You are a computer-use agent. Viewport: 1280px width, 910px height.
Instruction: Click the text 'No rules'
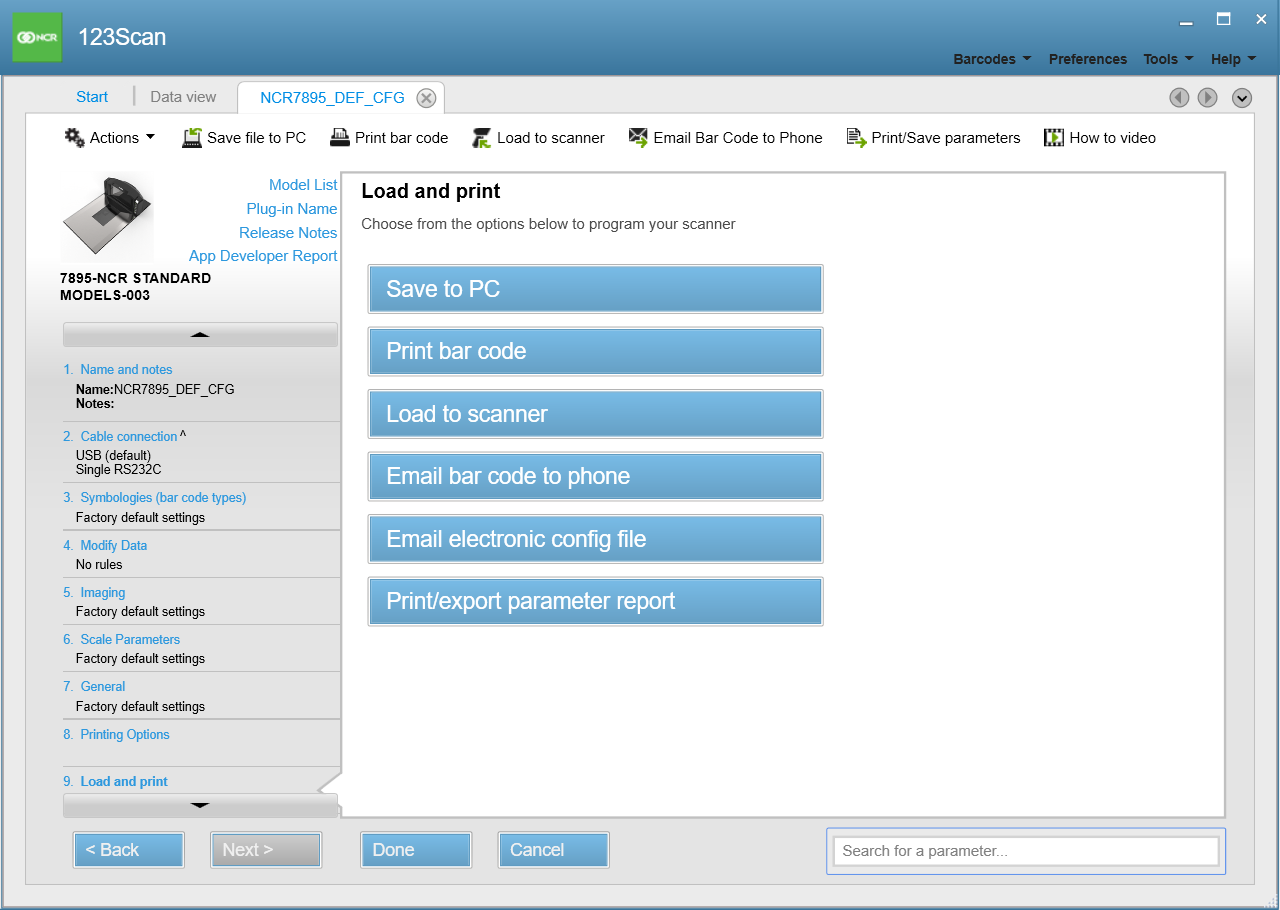pos(99,565)
